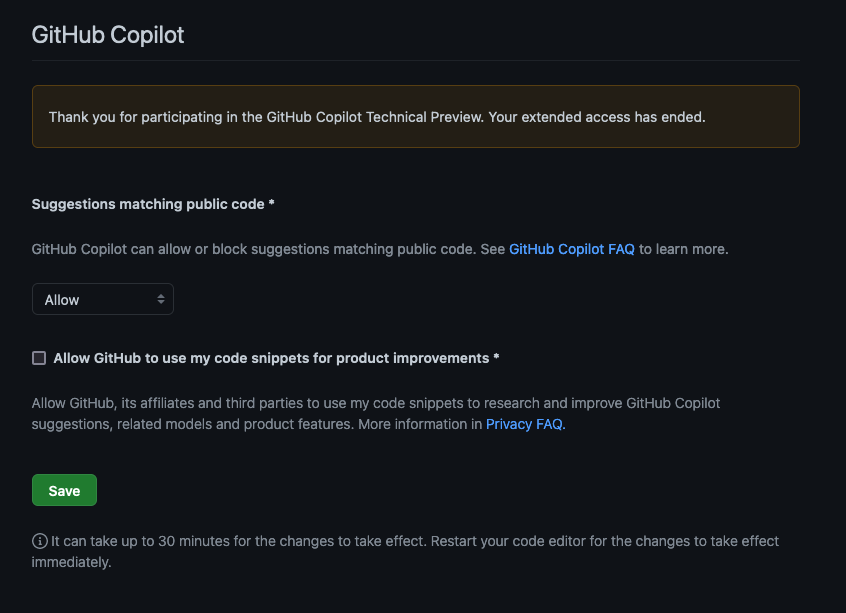Image resolution: width=846 pixels, height=613 pixels.
Task: Click the GitHub Copilot page heading
Action: point(107,34)
